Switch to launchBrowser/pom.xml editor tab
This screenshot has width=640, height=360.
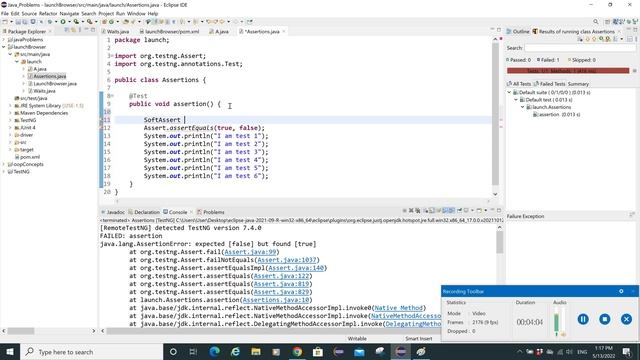[x=169, y=31]
